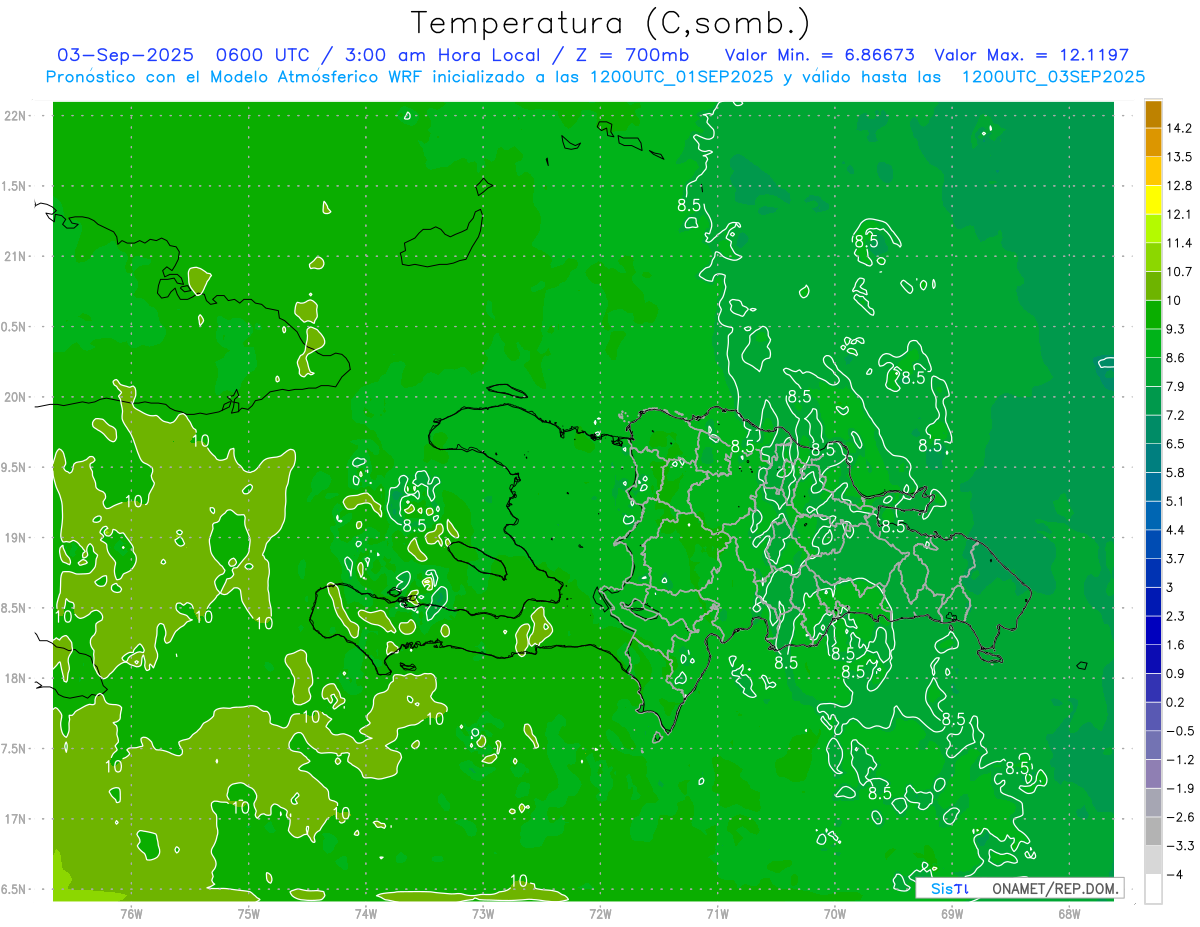Click the blue legend swatch between 3.7 and 4.4
Viewport: 1200px width, 927px height.
pos(1153,544)
